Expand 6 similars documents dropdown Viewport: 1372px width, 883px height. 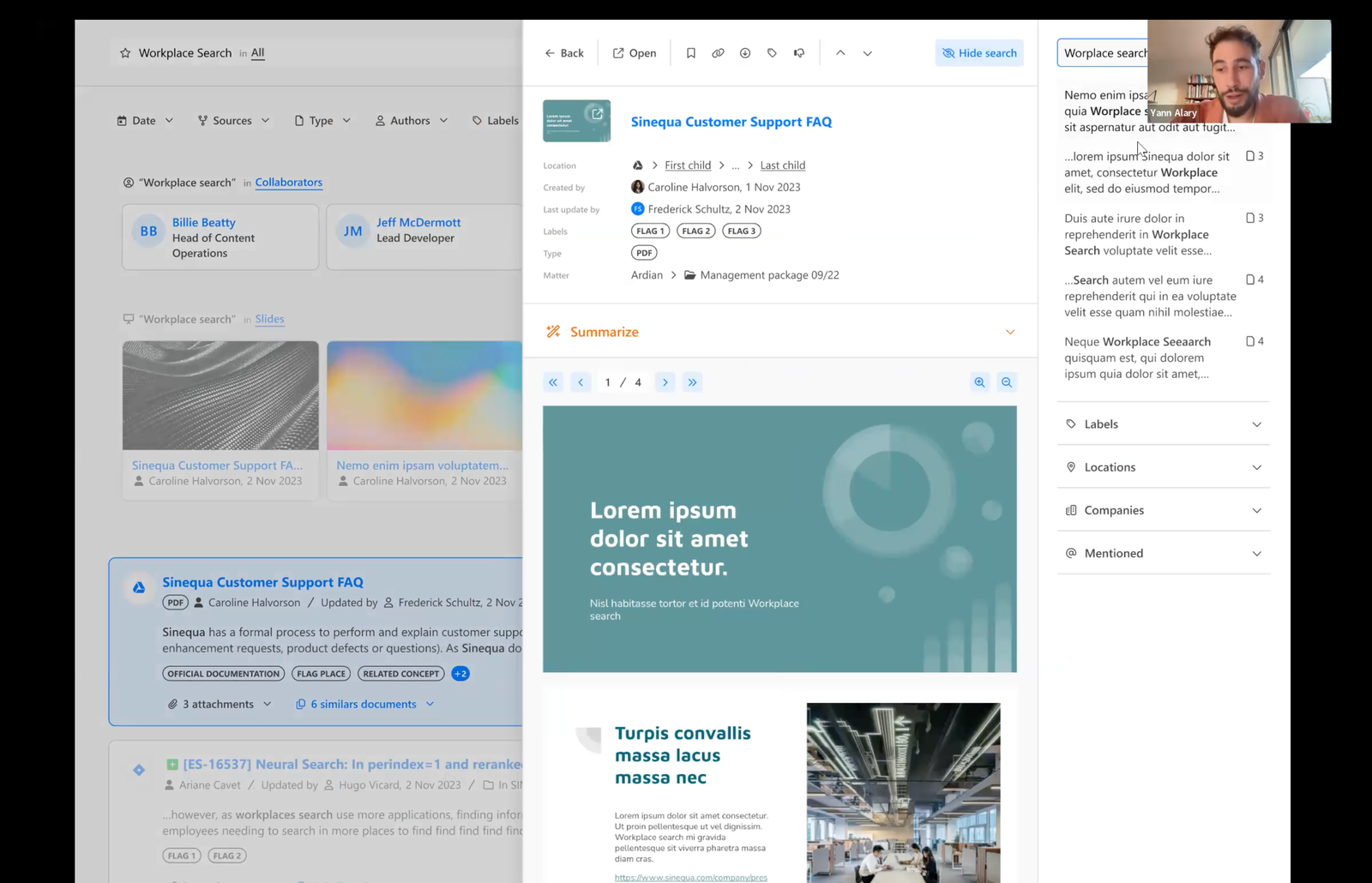tap(365, 704)
